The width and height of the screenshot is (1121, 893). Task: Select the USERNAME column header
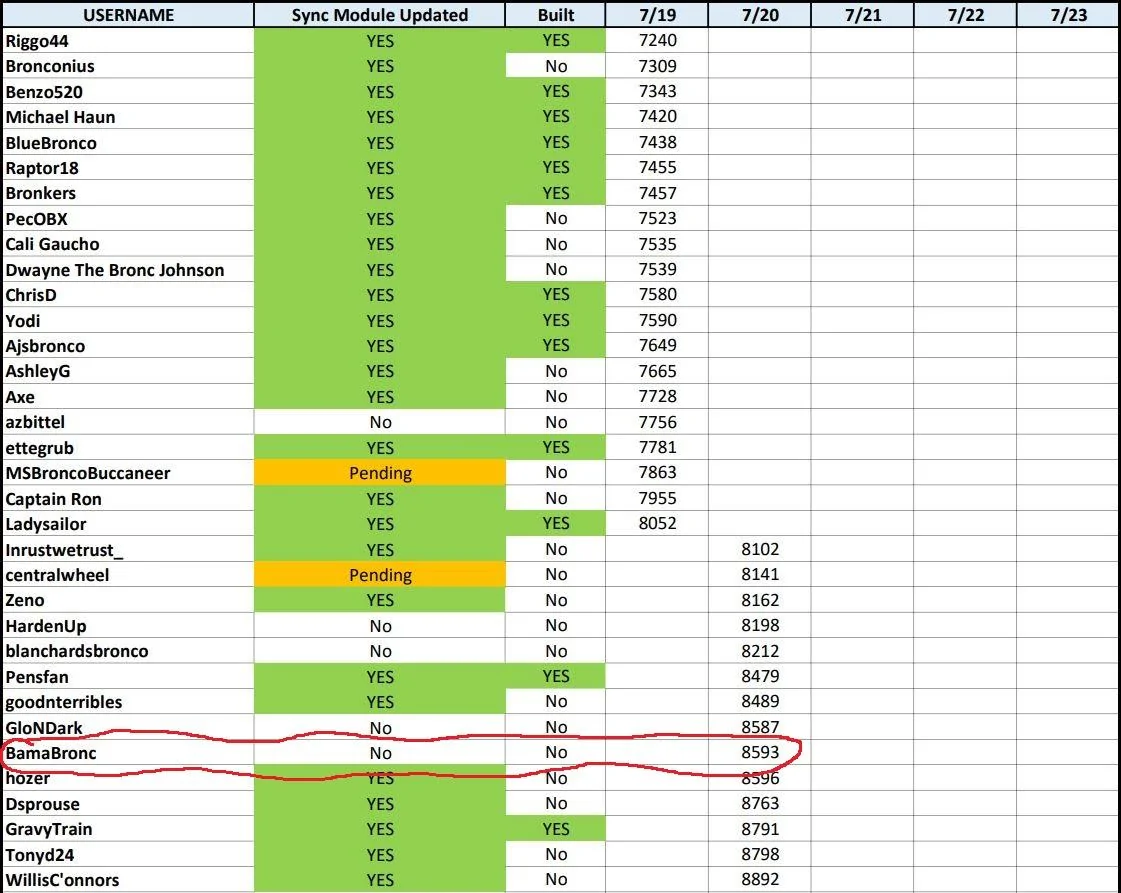pyautogui.click(x=128, y=15)
